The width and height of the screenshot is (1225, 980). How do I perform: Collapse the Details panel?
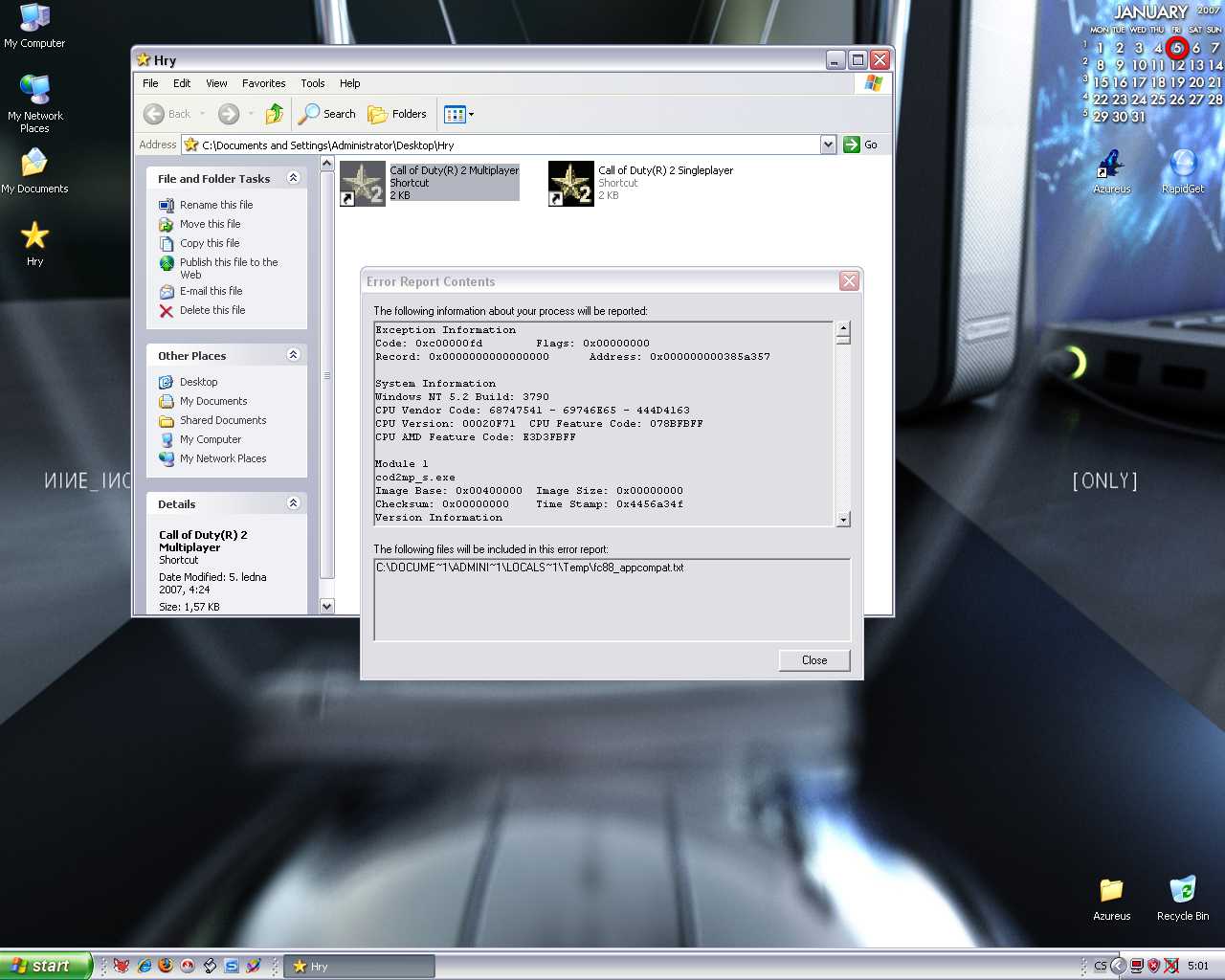294,503
